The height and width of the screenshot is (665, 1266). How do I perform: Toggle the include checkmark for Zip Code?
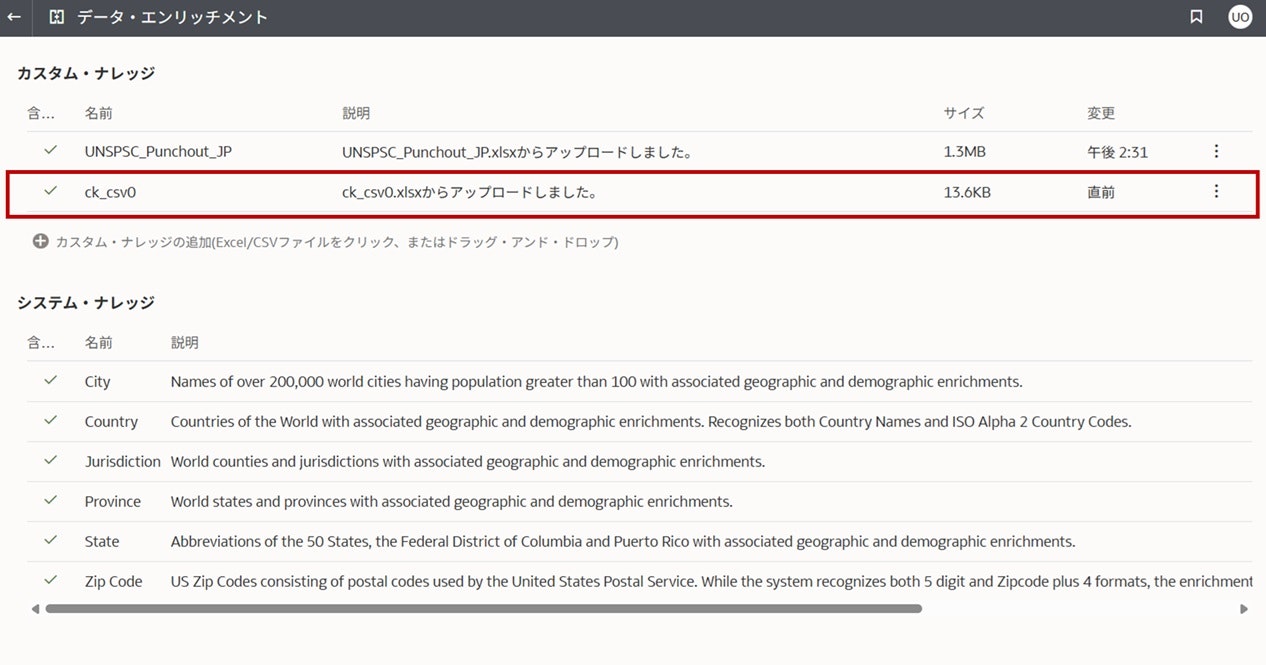point(51,581)
